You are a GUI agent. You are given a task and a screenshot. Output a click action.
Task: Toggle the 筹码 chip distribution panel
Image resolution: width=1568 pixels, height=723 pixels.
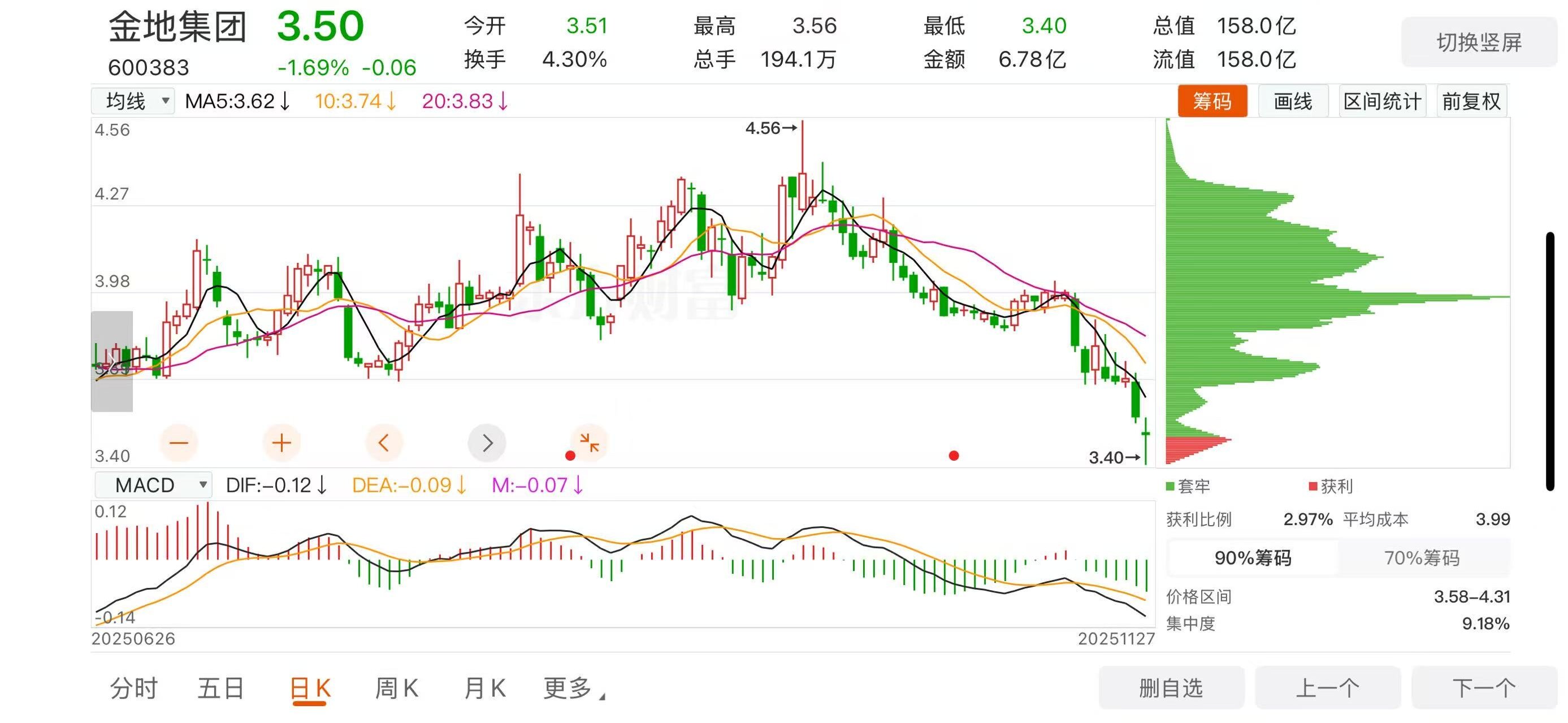coord(1212,101)
